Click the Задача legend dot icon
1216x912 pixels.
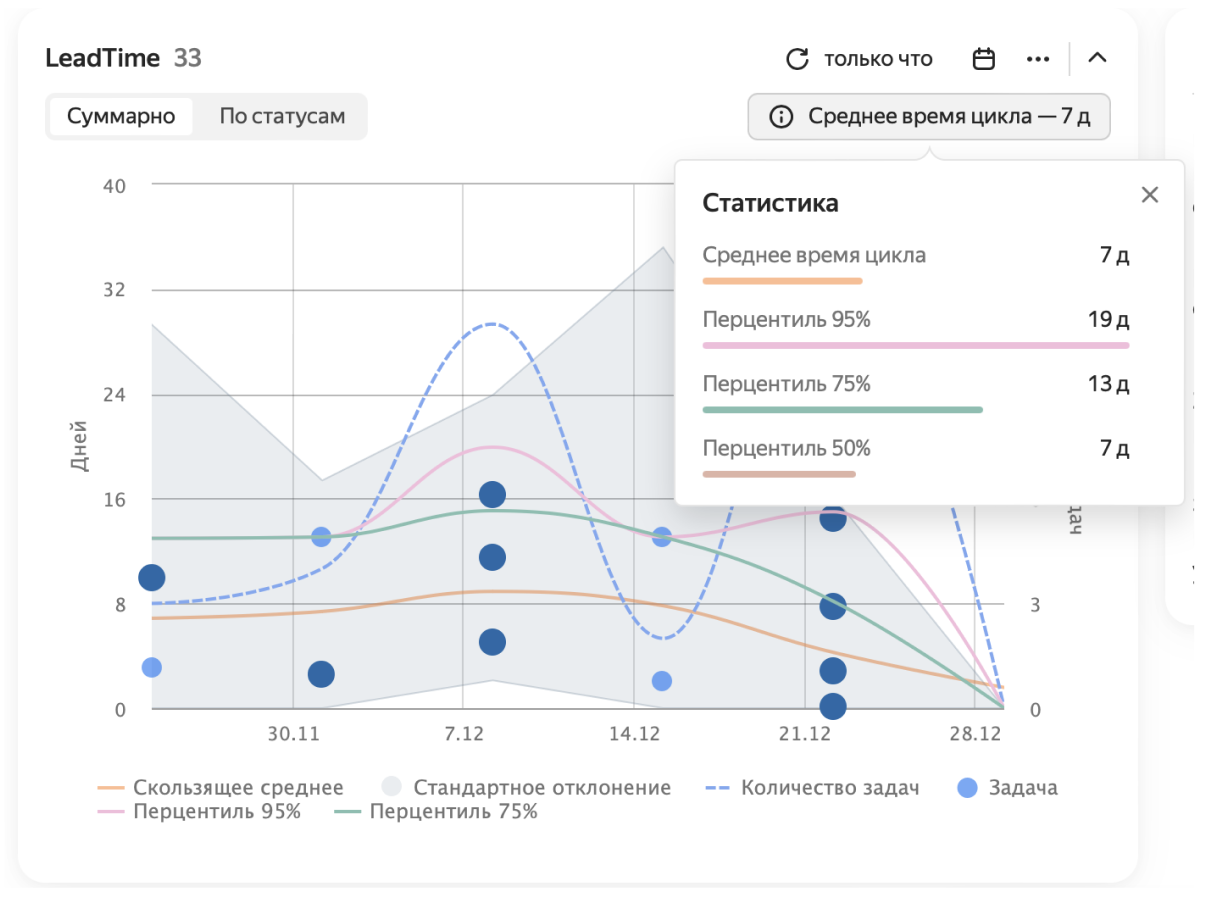pos(968,787)
